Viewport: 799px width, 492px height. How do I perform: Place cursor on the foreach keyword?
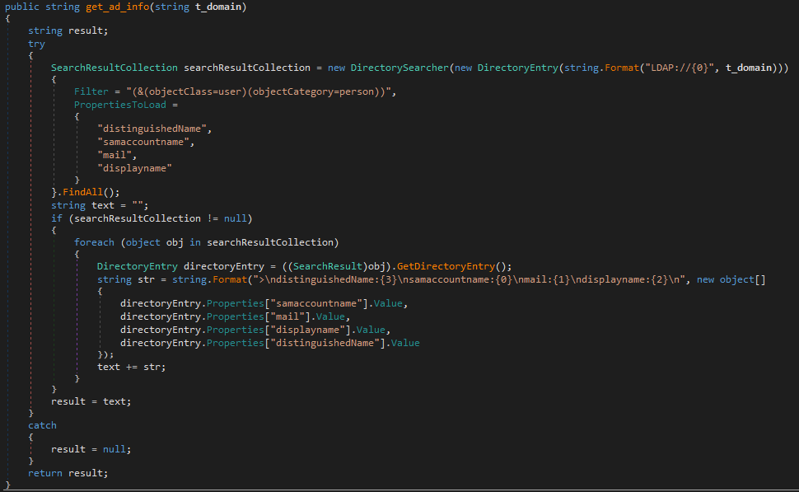pos(95,242)
